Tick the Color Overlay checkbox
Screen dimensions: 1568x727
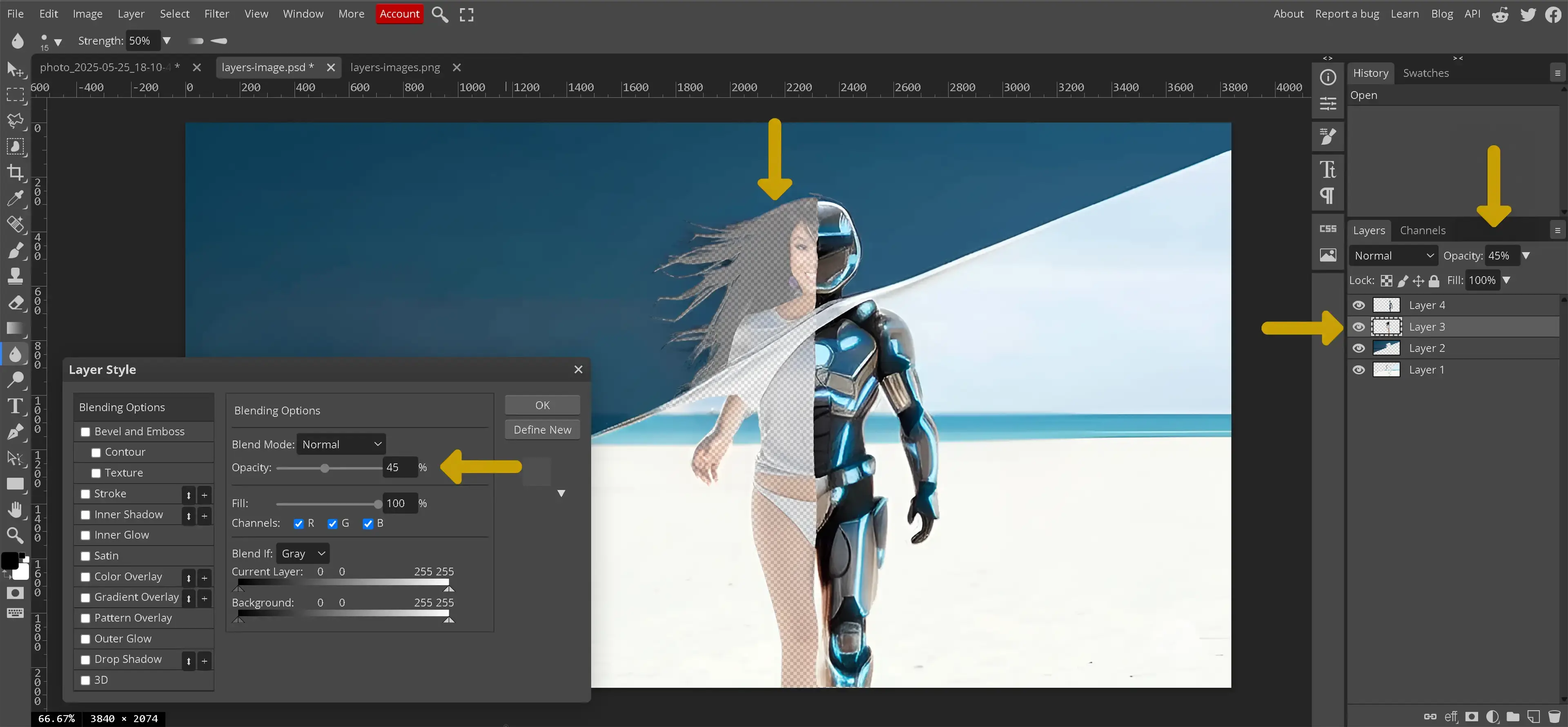[x=85, y=577]
